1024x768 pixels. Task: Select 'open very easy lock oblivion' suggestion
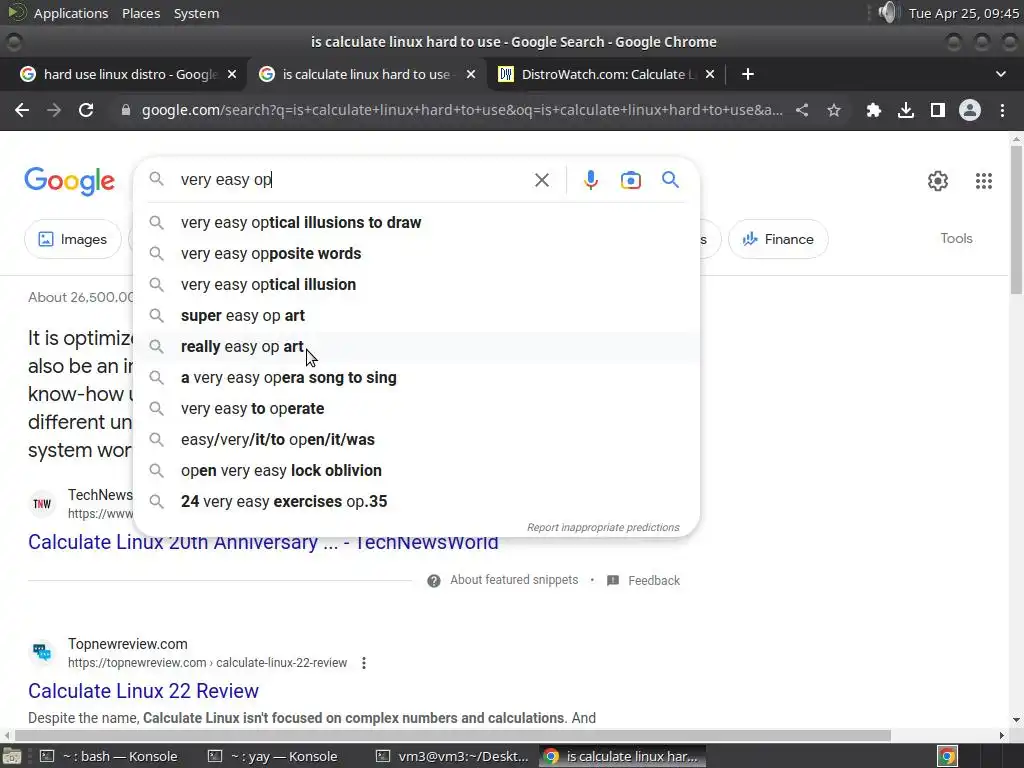pos(416,471)
